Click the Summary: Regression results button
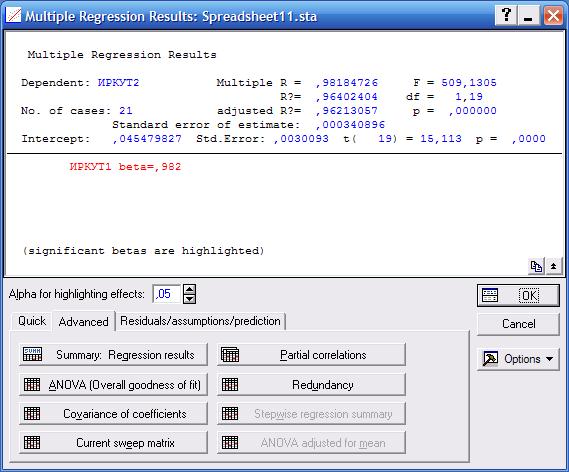Screen dimensions: 569x472 113,354
